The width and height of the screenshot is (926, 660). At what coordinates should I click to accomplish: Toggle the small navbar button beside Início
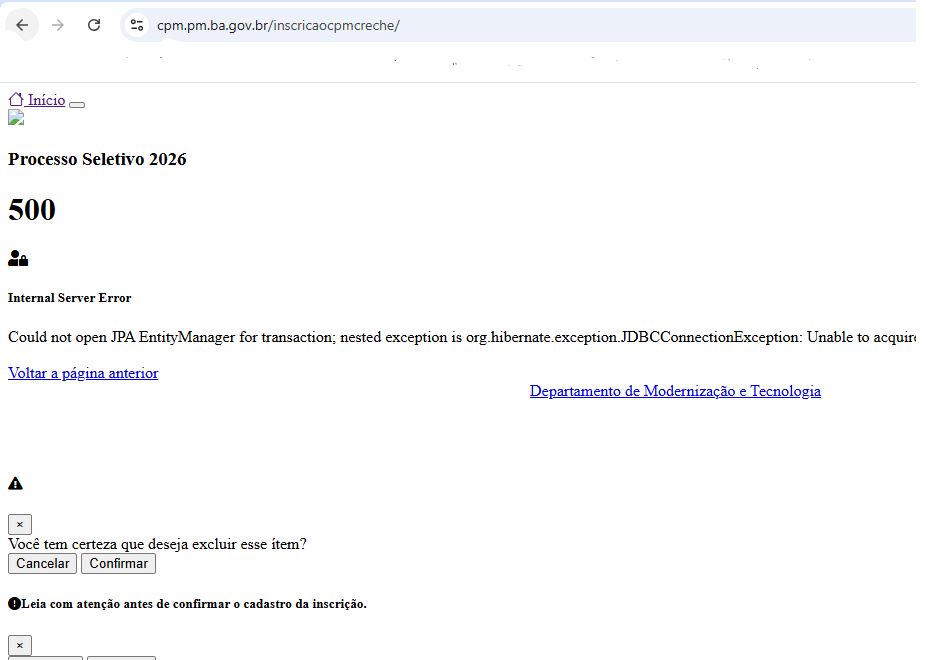(x=77, y=104)
